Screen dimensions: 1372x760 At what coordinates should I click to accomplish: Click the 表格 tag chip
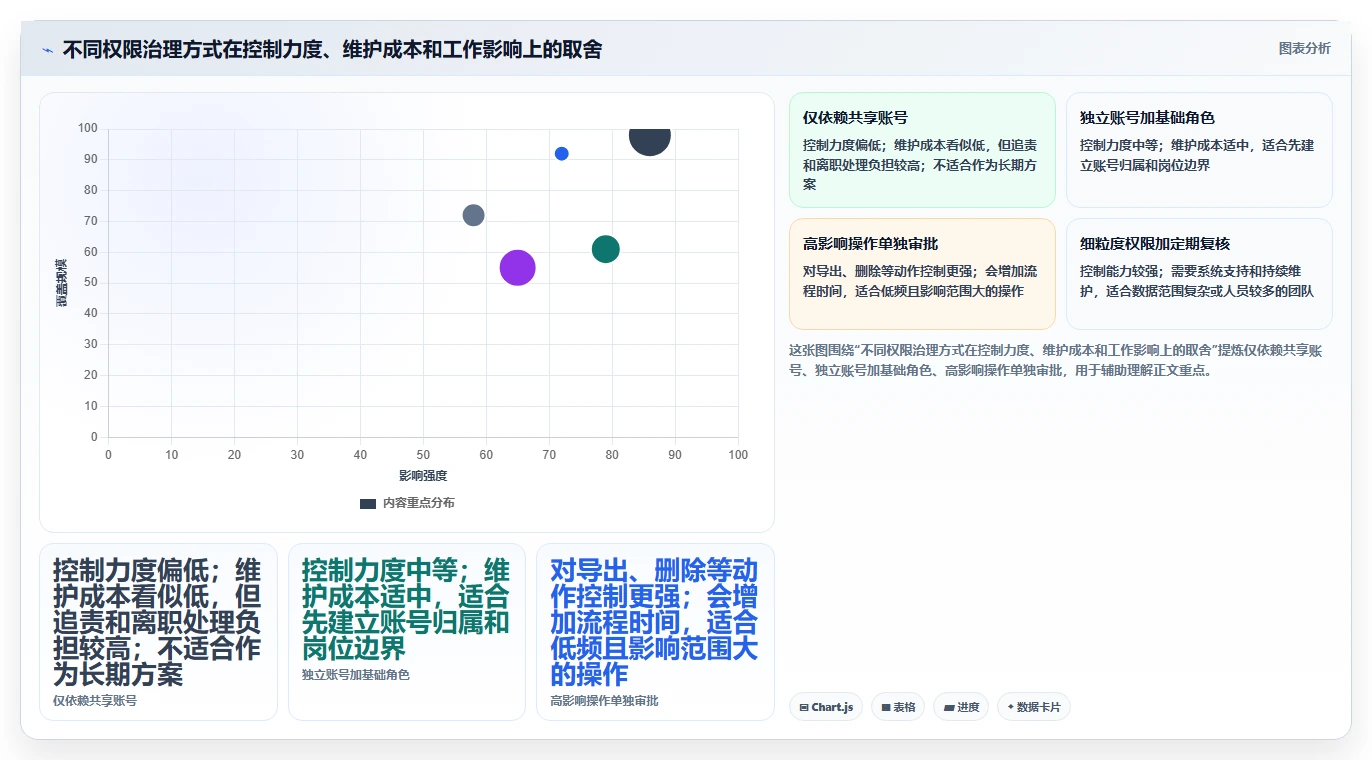click(x=897, y=707)
